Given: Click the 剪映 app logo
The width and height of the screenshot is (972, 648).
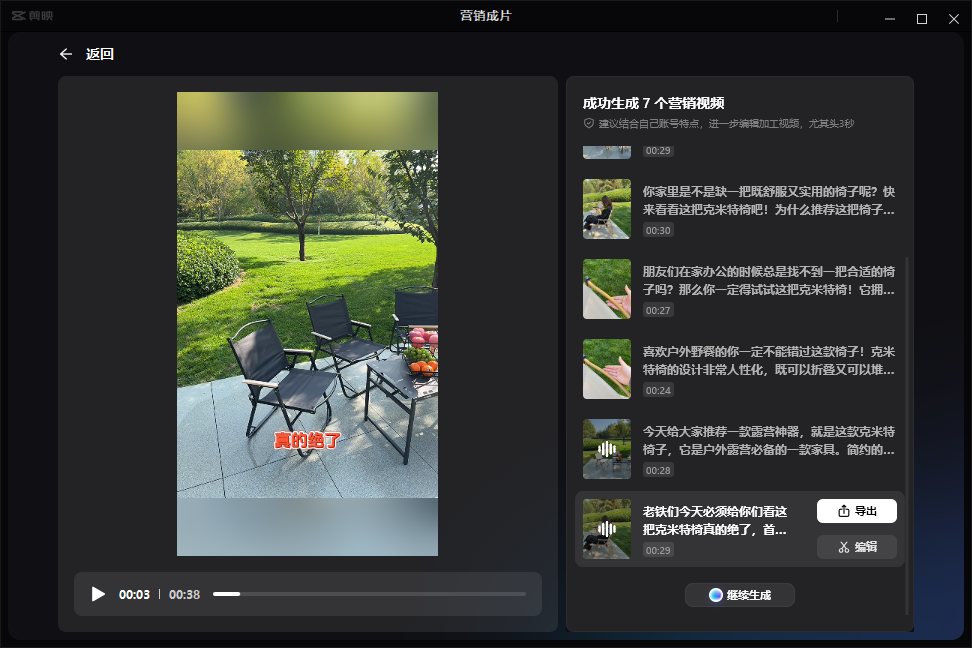Looking at the screenshot, I should tap(30, 17).
